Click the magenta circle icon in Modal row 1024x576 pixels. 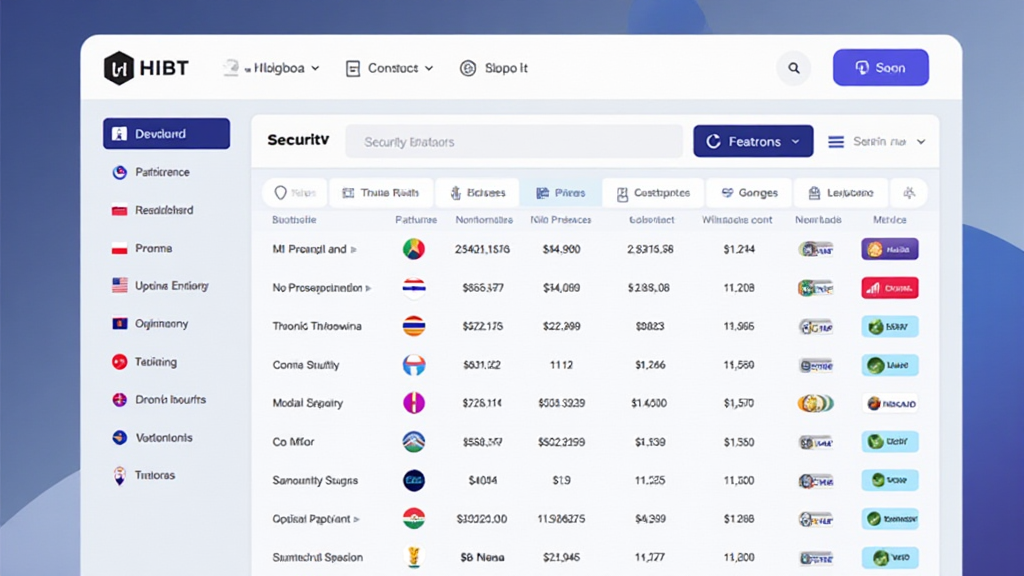coord(413,403)
